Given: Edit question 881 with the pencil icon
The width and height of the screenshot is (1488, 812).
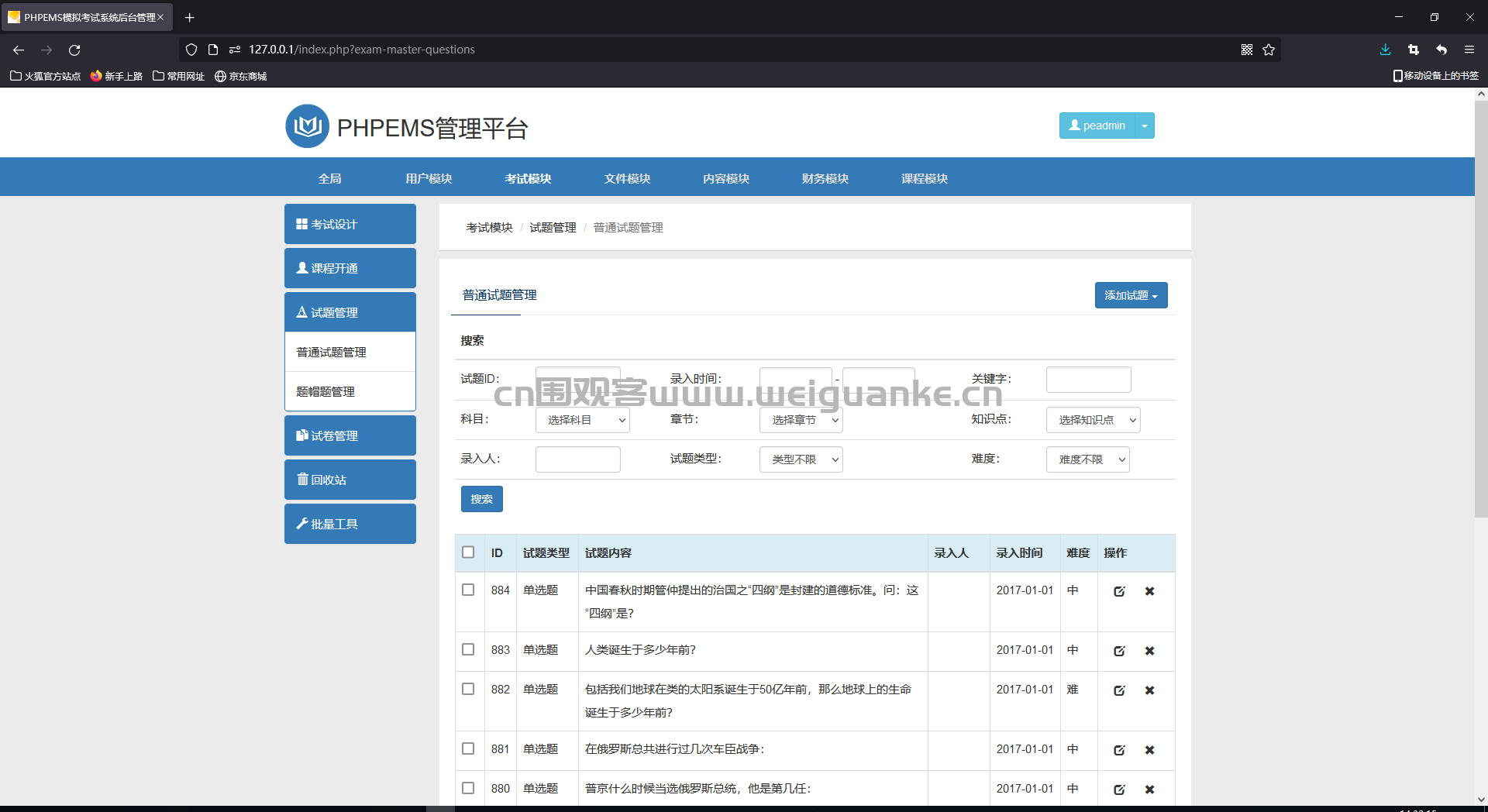Looking at the screenshot, I should pyautogui.click(x=1119, y=750).
